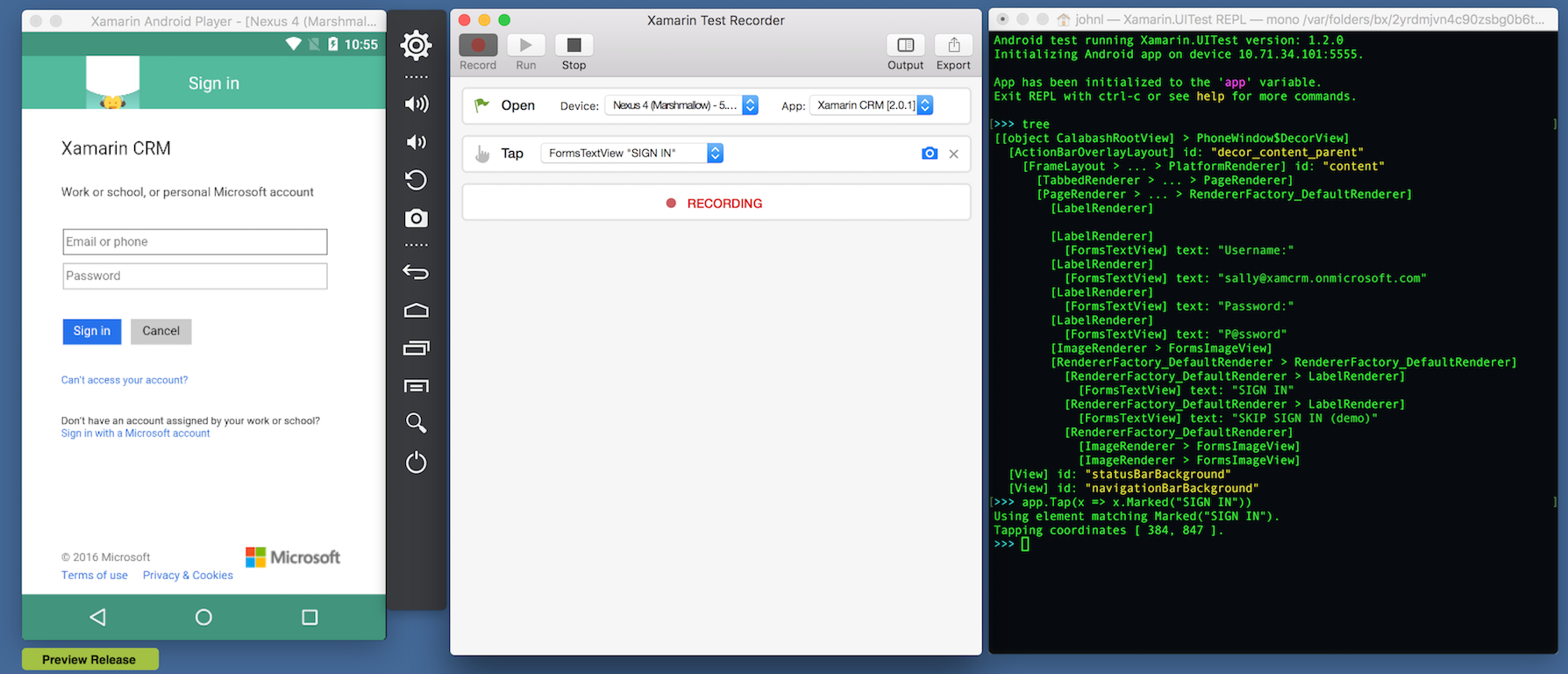This screenshot has width=1568, height=674.
Task: Open Android Player settings gear icon
Action: [x=416, y=46]
